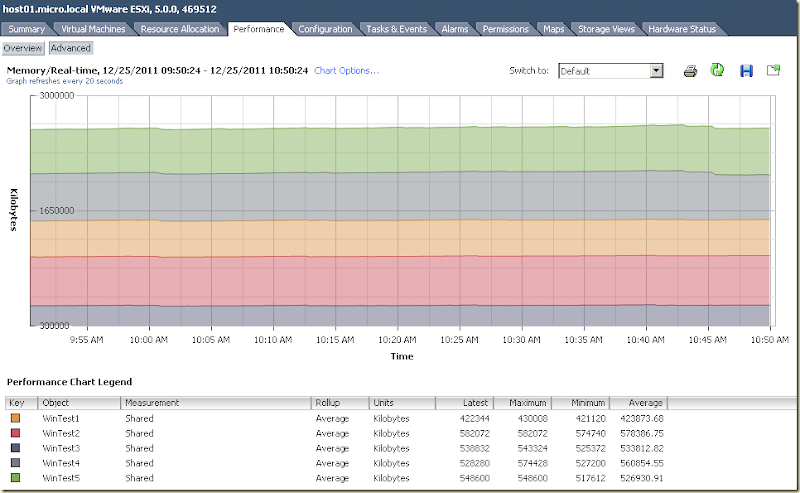The width and height of the screenshot is (800, 493).
Task: Open the Summary tab
Action: (x=27, y=29)
